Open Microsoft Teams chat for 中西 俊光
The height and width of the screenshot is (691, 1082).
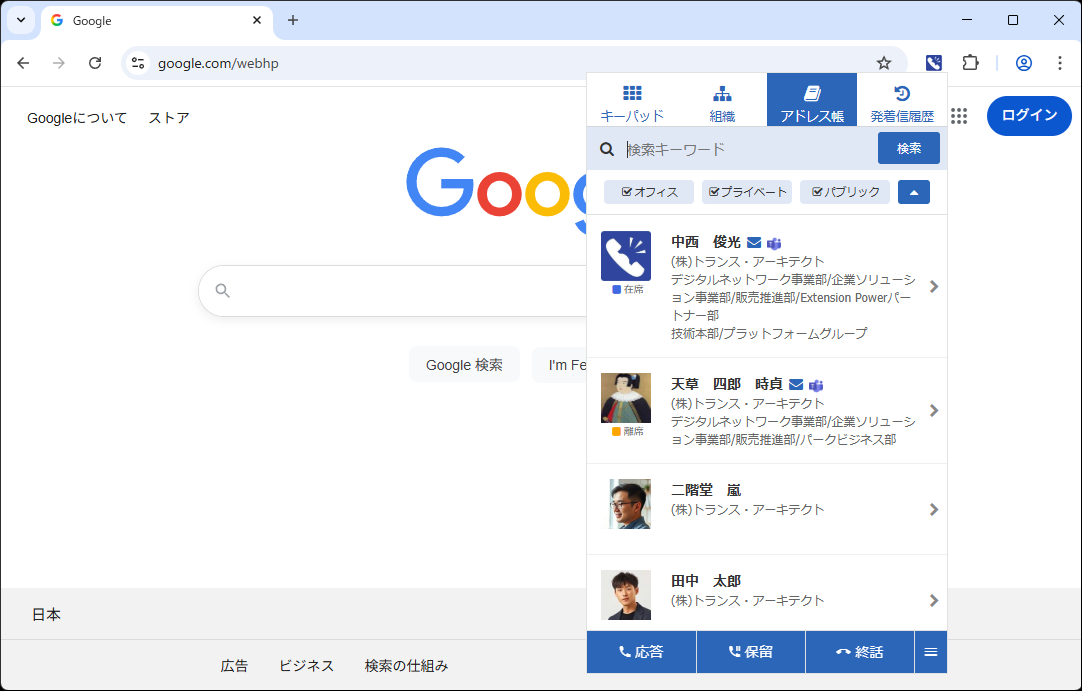772,242
